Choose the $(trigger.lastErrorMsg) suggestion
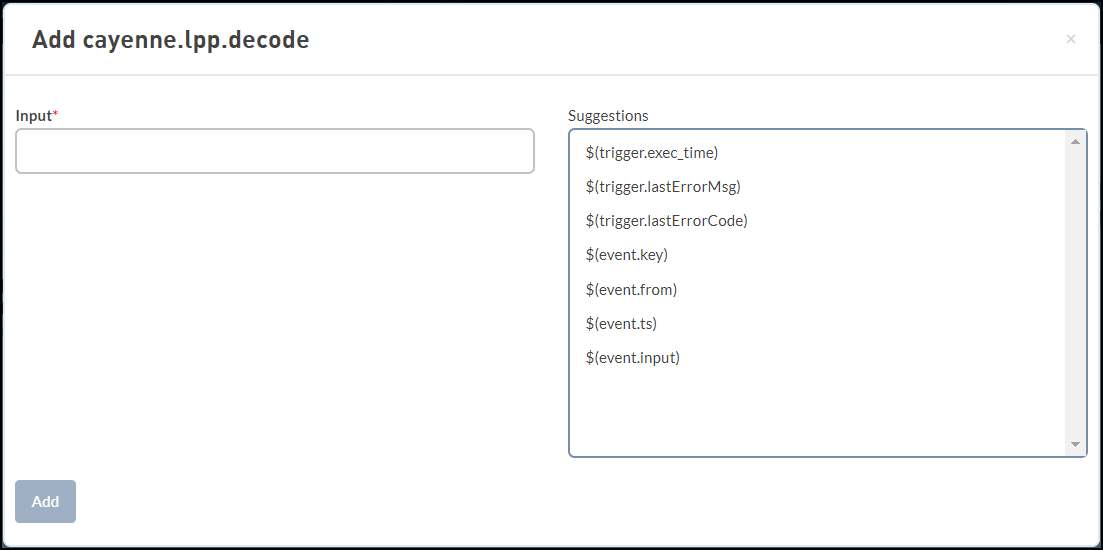This screenshot has width=1103, height=550. click(663, 187)
